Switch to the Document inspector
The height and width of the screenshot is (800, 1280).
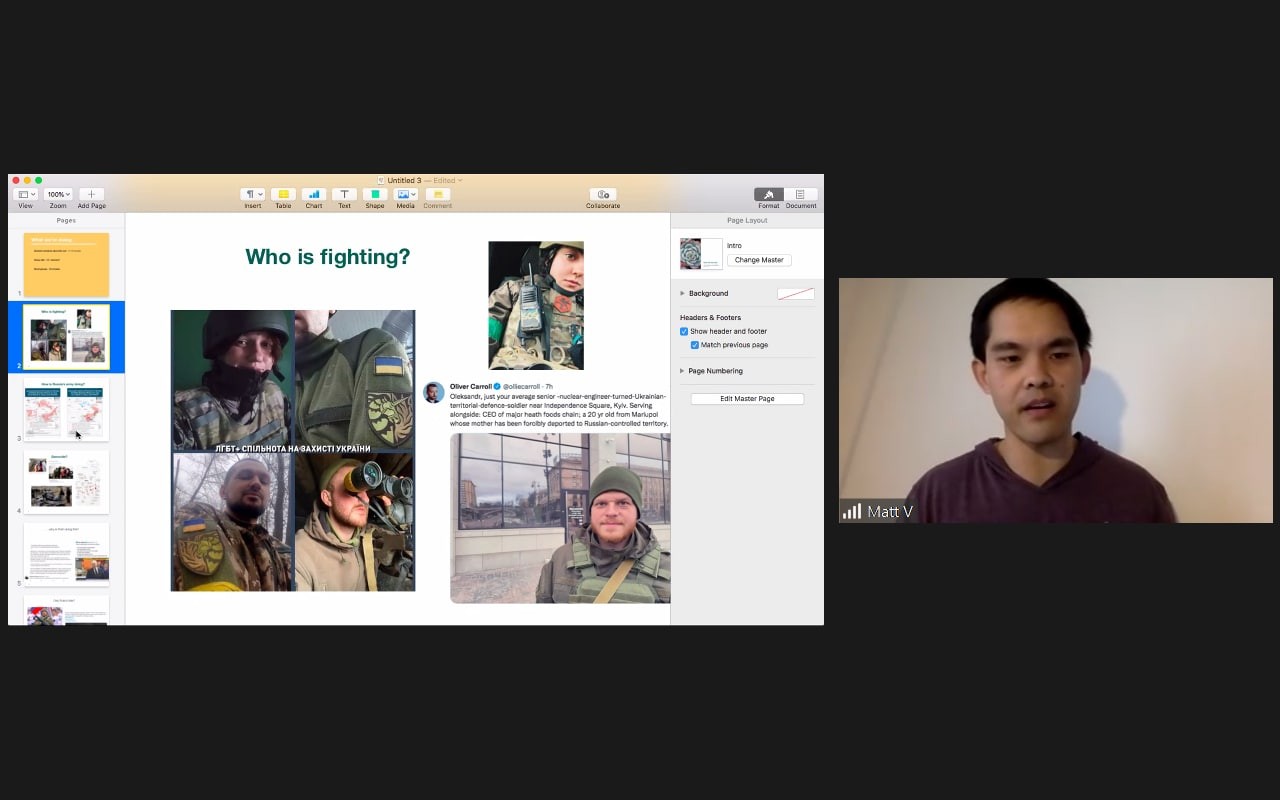801,194
